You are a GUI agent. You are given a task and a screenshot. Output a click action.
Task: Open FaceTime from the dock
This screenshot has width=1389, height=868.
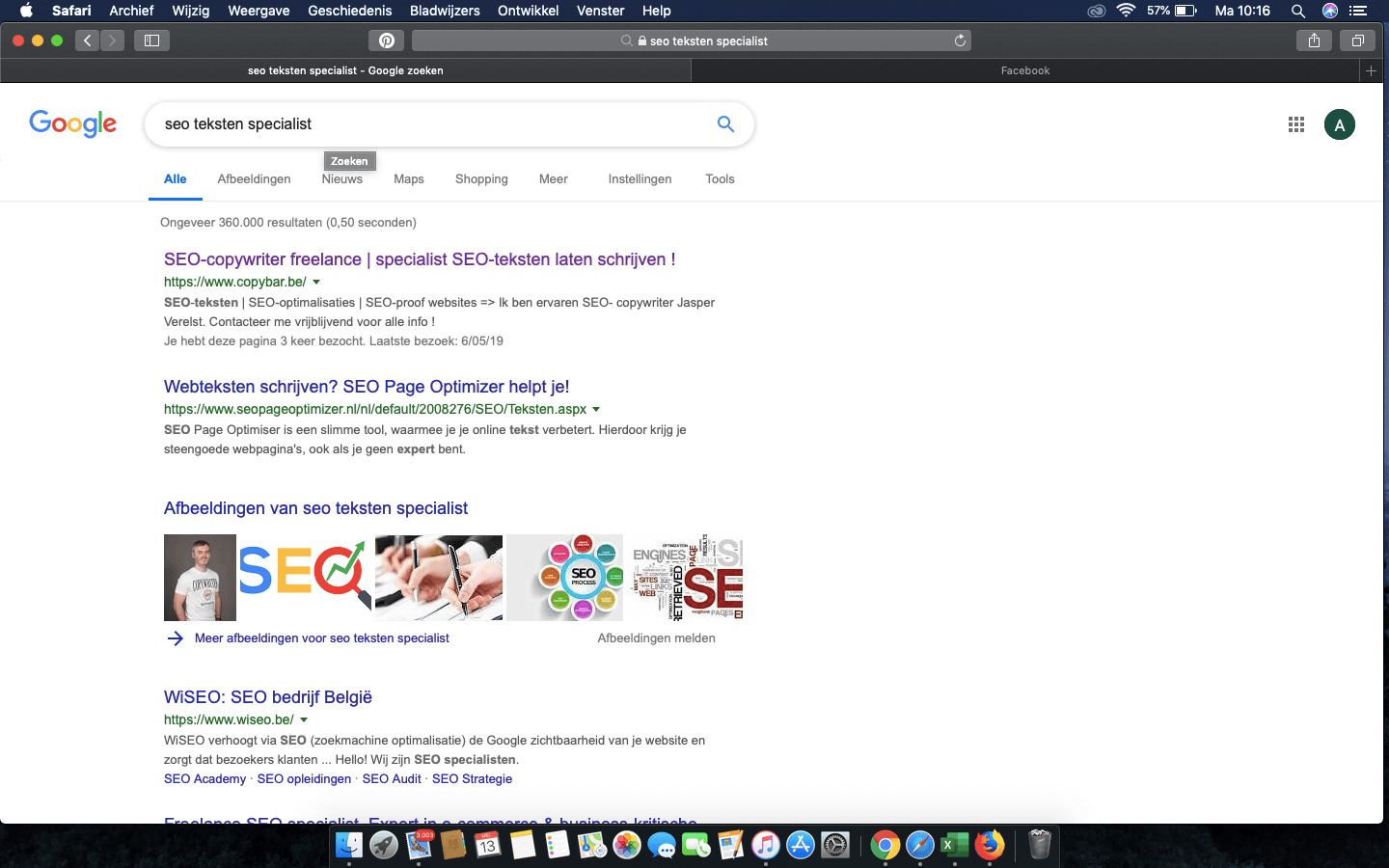pyautogui.click(x=696, y=846)
